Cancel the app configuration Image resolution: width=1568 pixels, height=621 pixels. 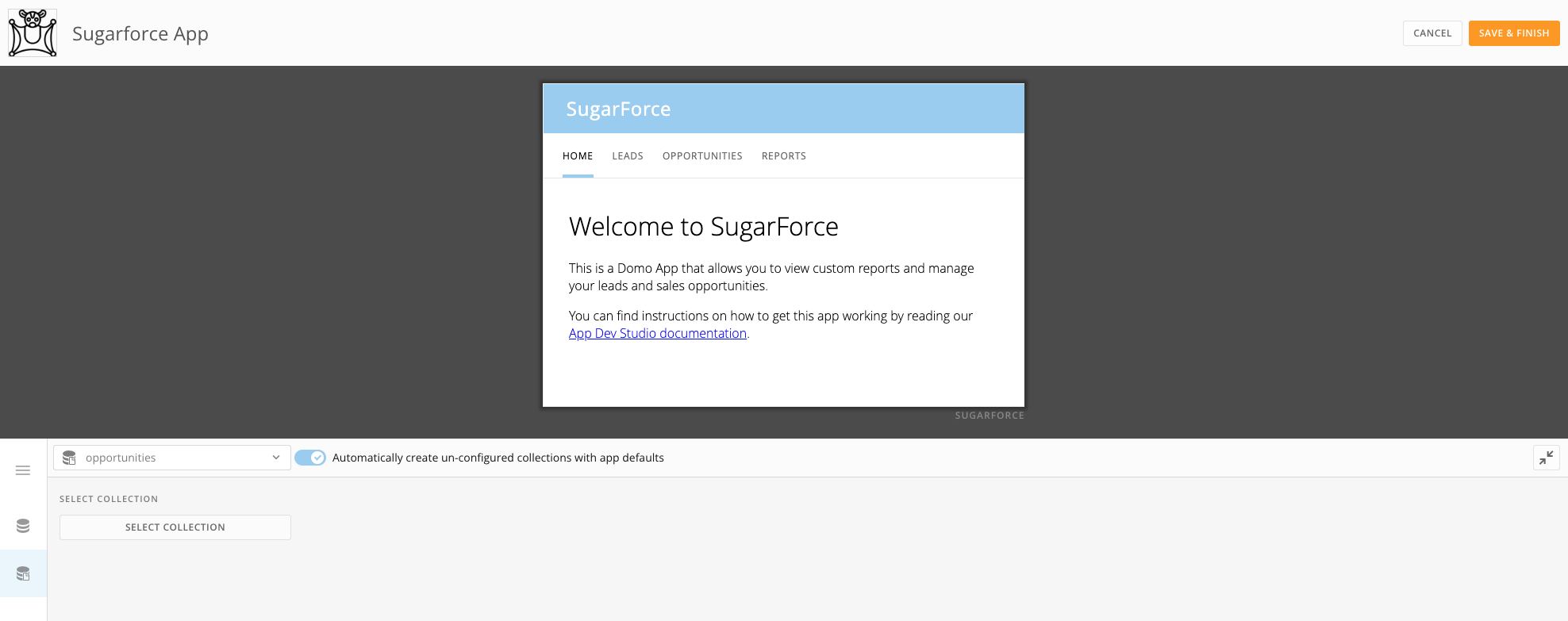tap(1432, 33)
